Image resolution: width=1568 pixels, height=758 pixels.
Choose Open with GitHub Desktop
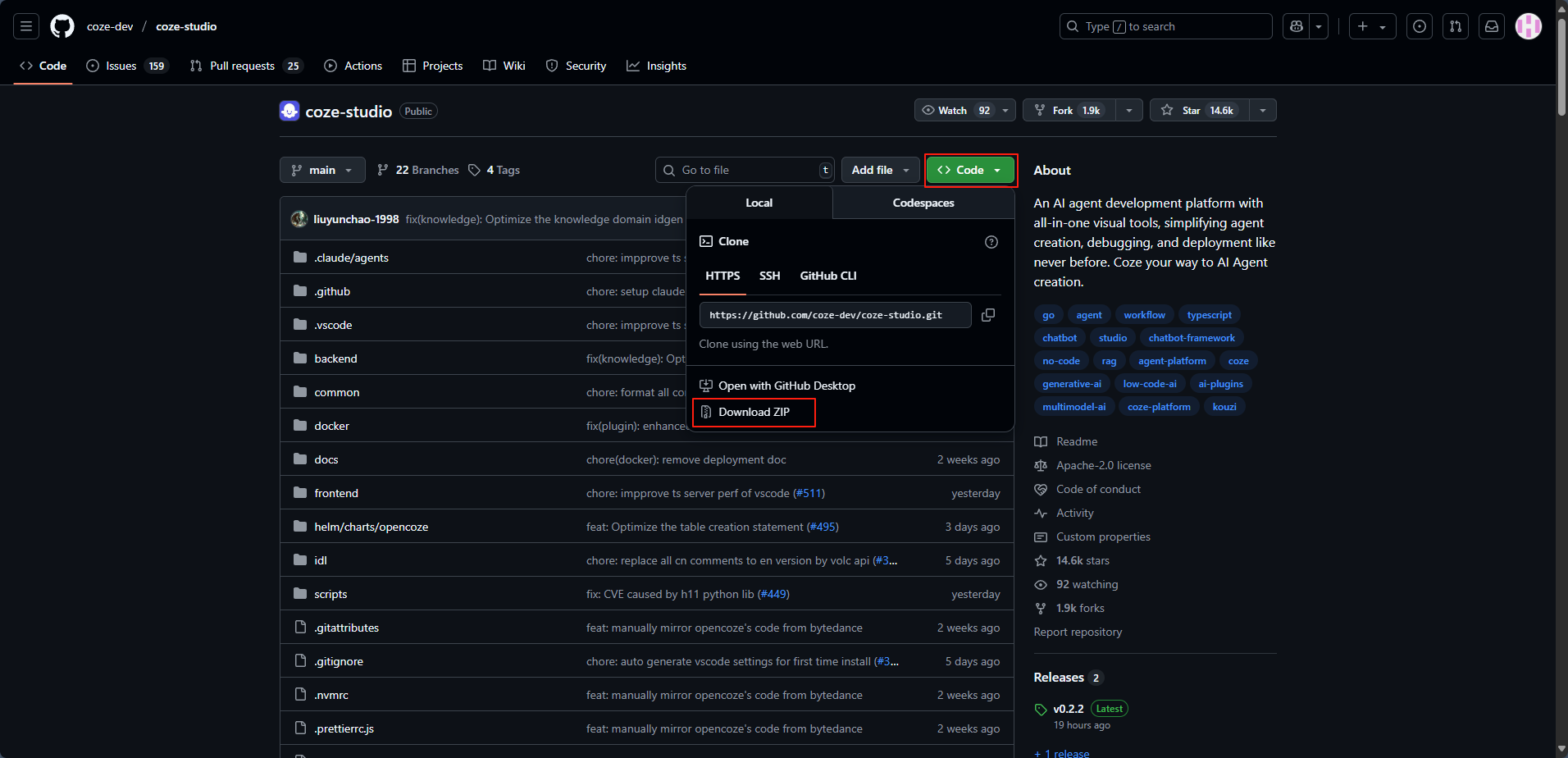(x=777, y=386)
